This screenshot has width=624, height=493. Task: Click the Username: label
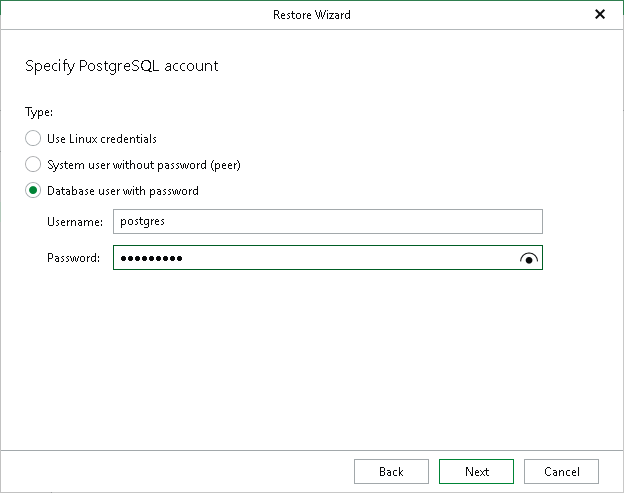click(x=75, y=222)
